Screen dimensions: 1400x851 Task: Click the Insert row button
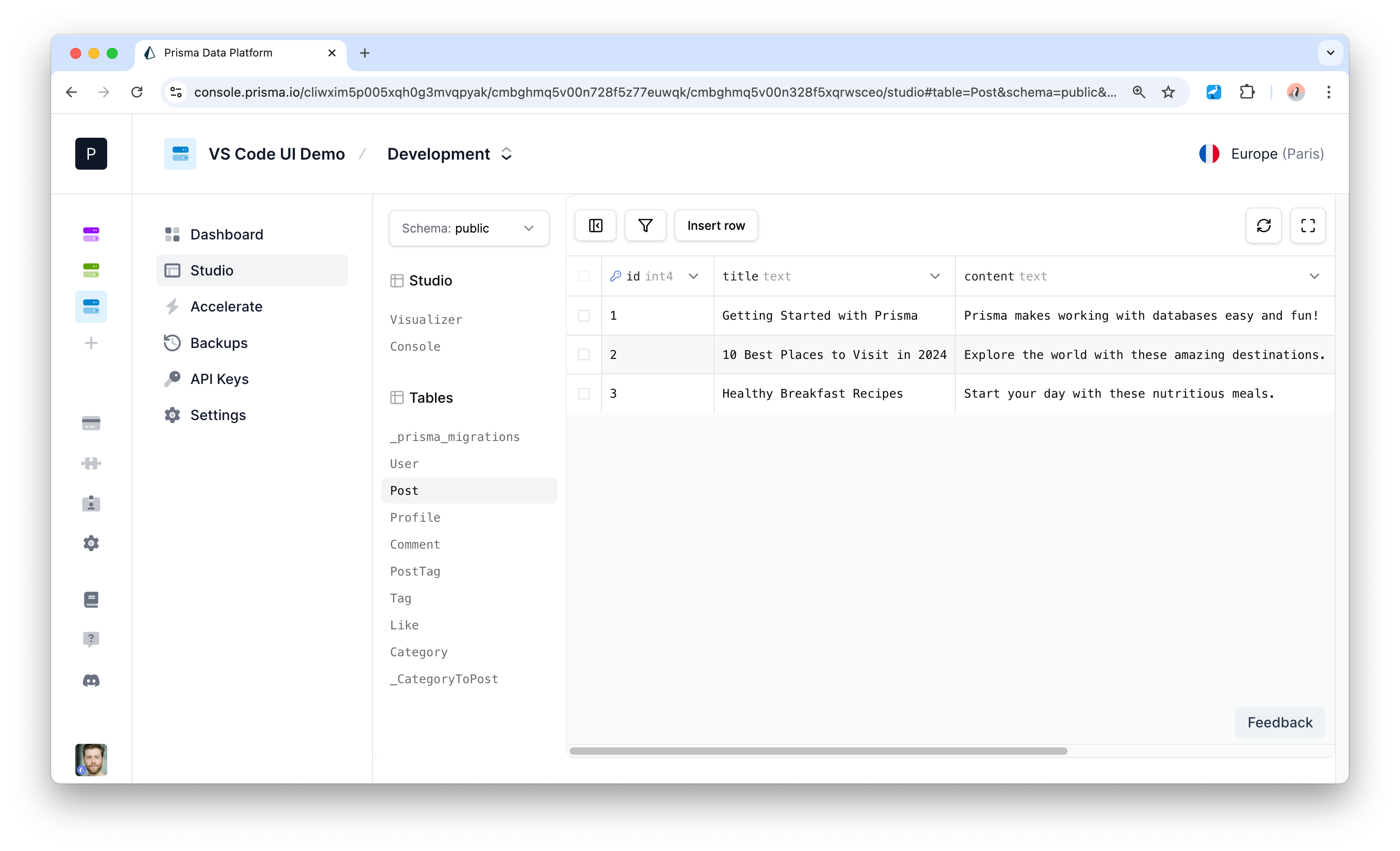716,226
